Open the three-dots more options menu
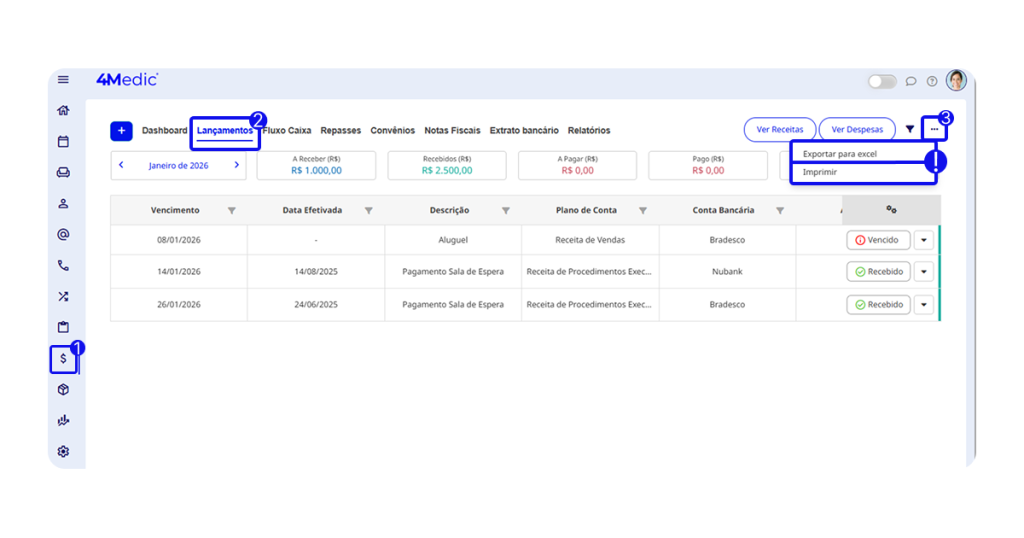 point(934,130)
